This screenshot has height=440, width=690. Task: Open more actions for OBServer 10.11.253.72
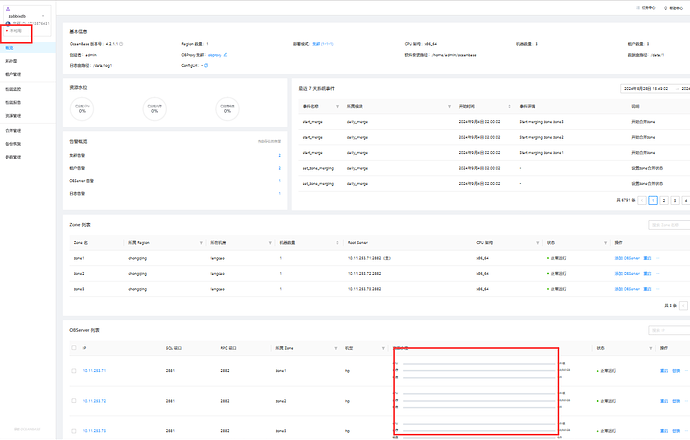[x=686, y=401]
